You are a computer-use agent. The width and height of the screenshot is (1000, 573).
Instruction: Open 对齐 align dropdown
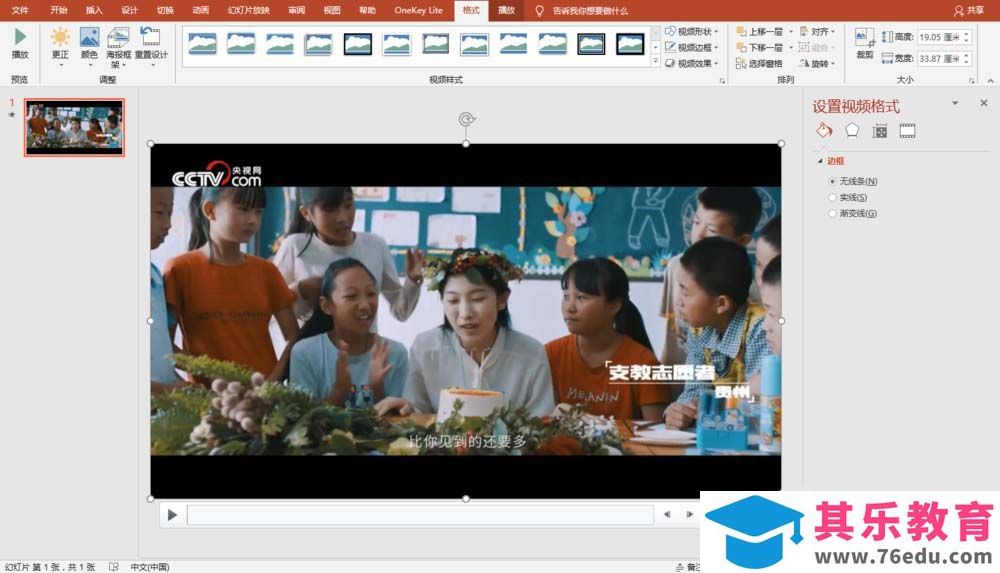click(816, 31)
